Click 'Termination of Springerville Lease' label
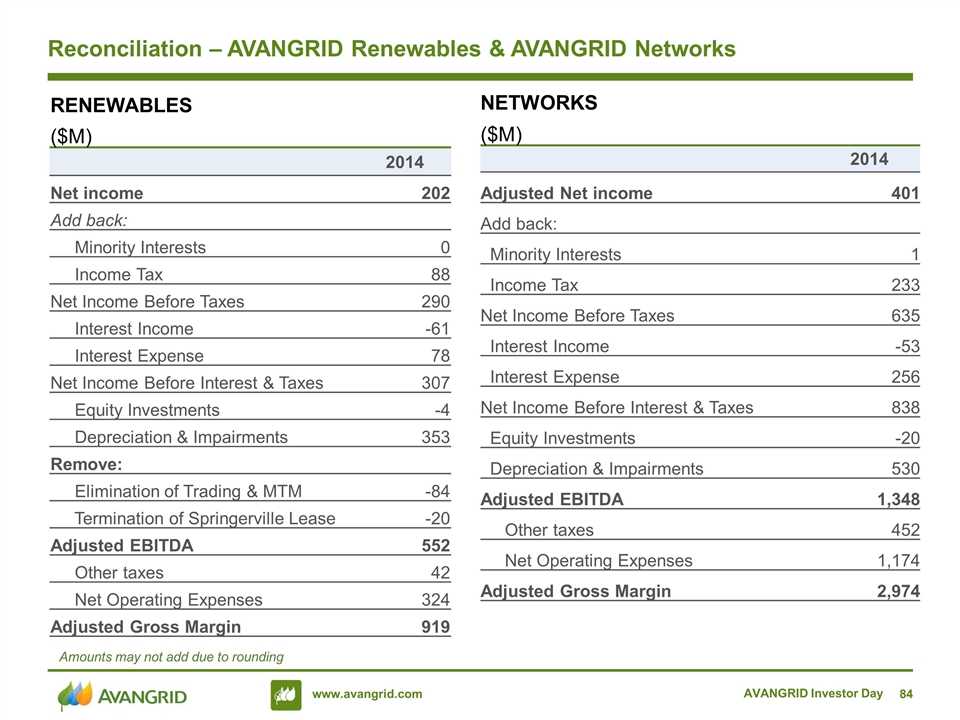Screen dimensions: 960x720 point(205,519)
